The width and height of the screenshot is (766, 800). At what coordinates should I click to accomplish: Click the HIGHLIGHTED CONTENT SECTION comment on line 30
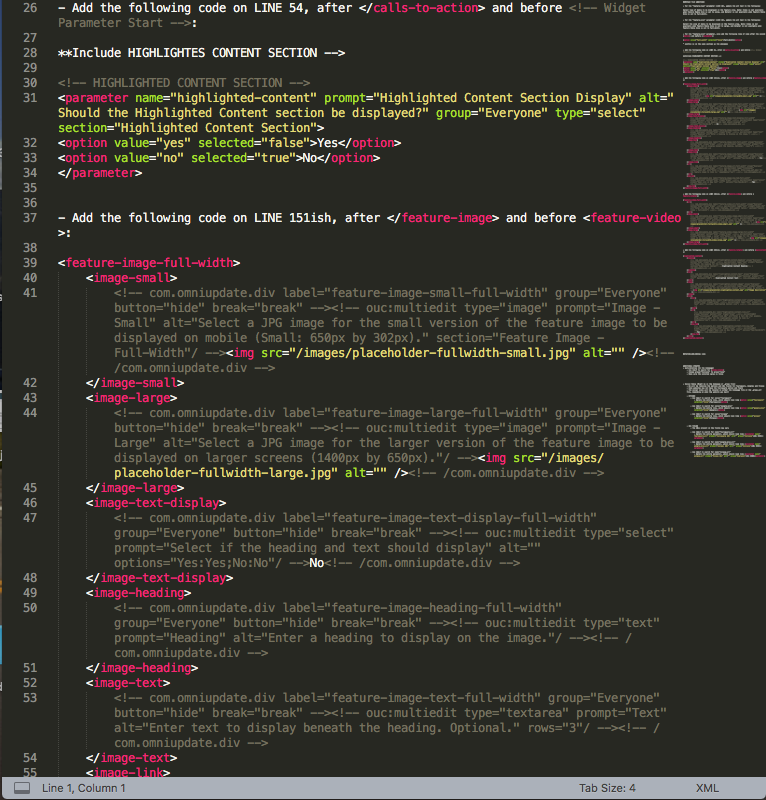coord(184,82)
